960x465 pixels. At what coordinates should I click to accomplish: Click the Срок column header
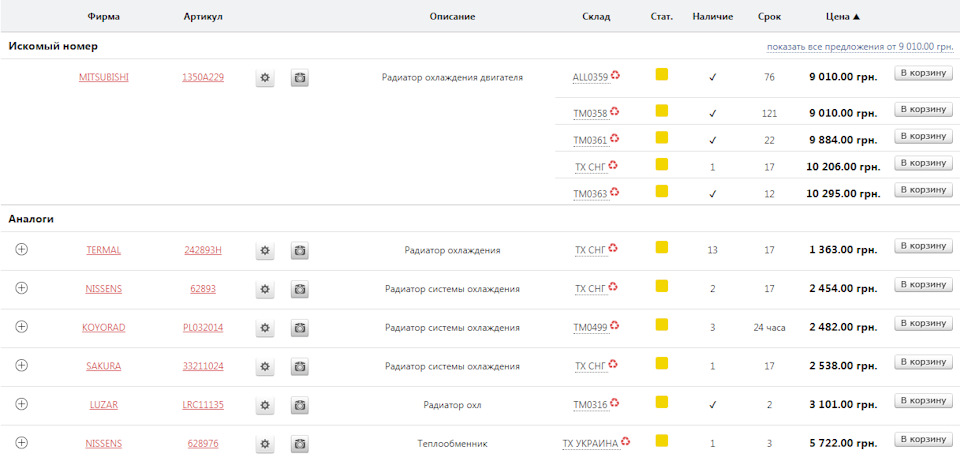pos(770,17)
